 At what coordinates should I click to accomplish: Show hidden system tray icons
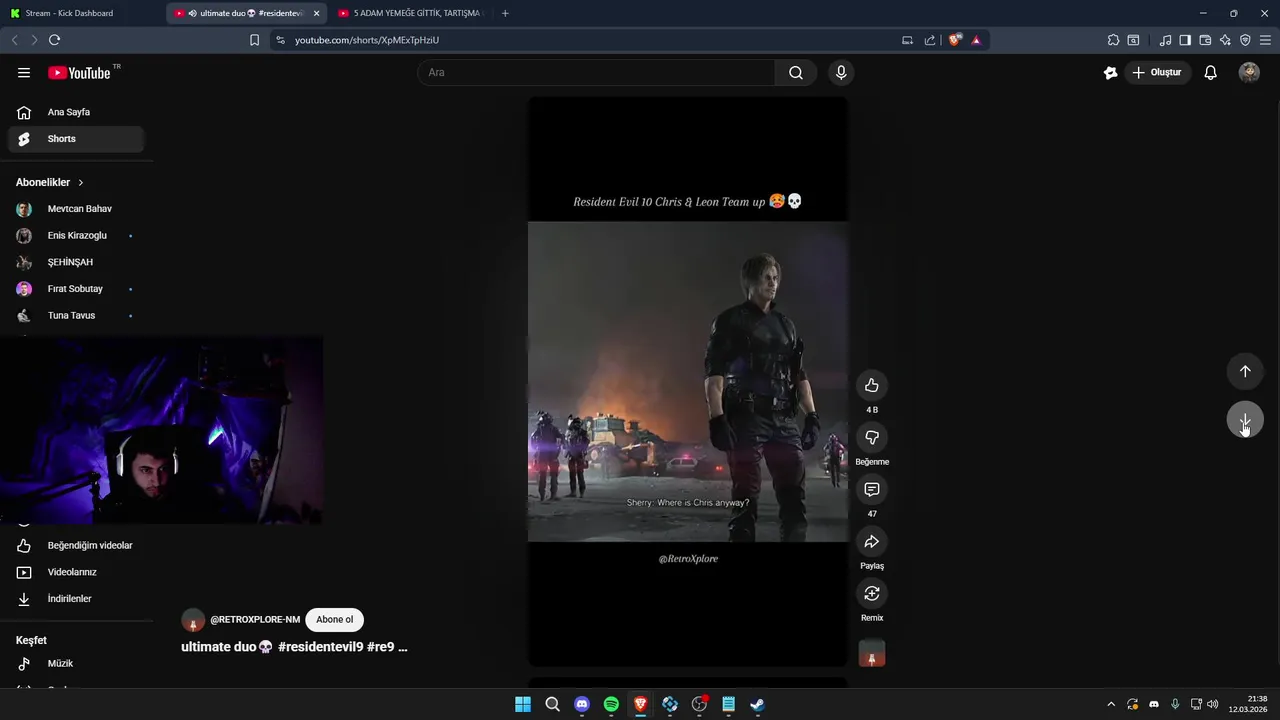(x=1110, y=704)
